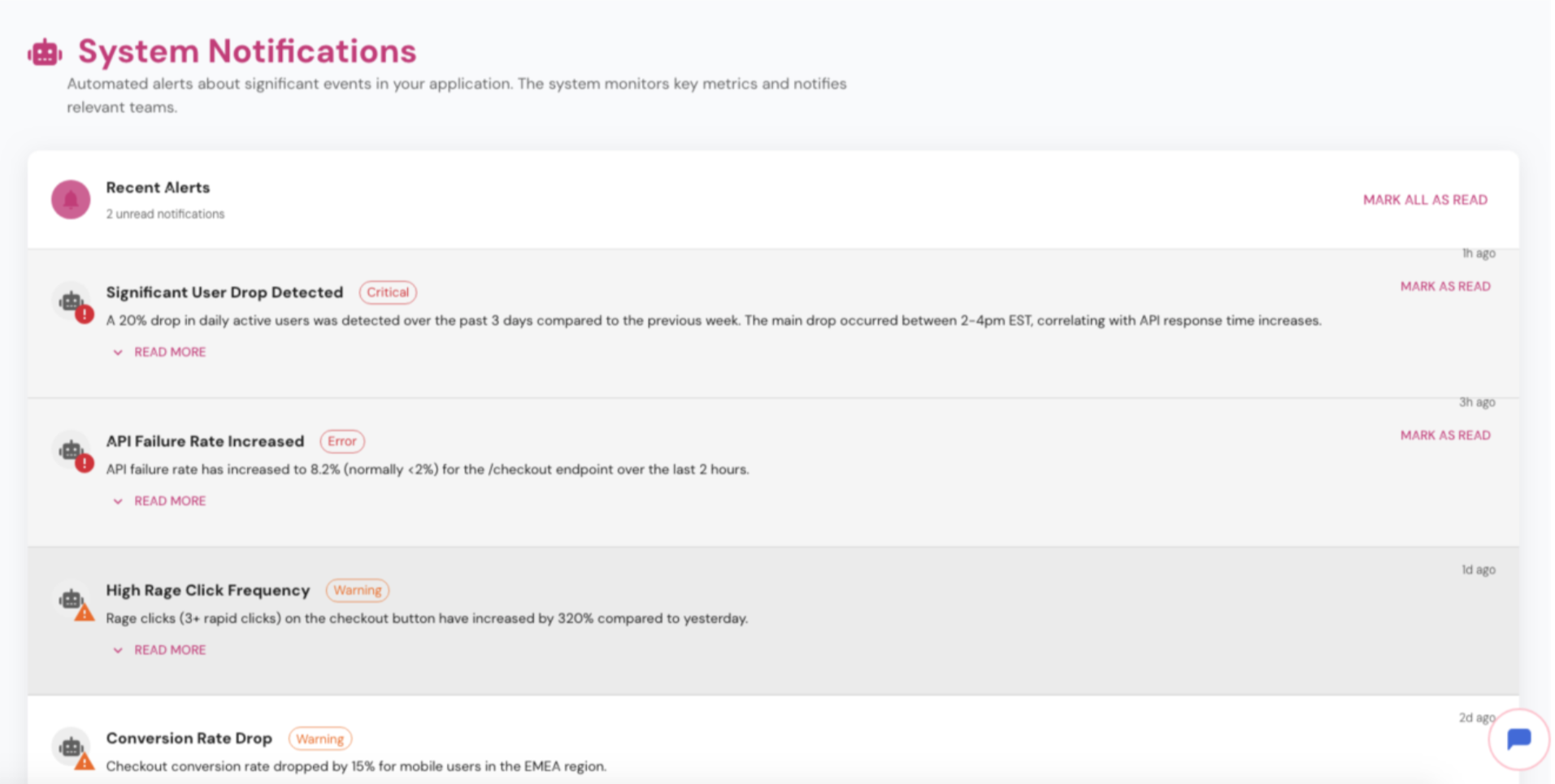Click the Error severity badge
Screen dimensions: 1555x784
[x=342, y=441]
